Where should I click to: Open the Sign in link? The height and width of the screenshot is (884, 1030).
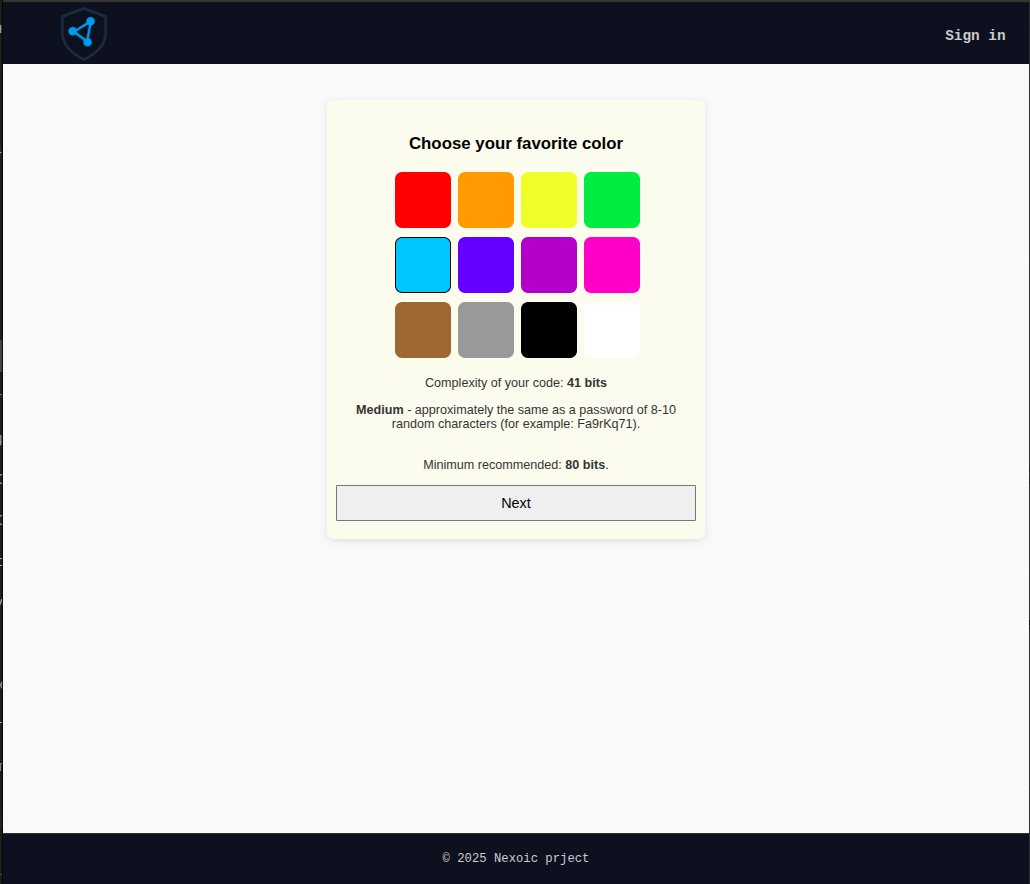[974, 35]
